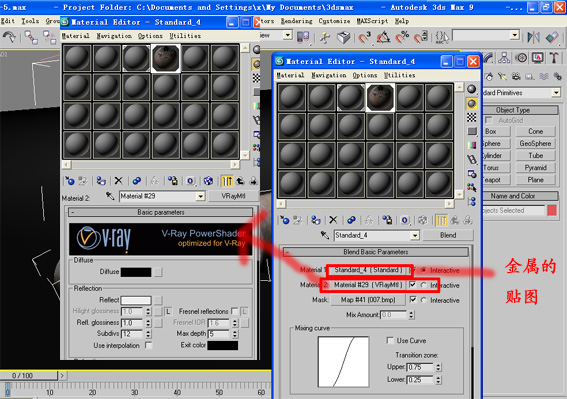567x399 pixels.
Task: Toggle the checkered Background icon in right editor
Action: click(472, 117)
